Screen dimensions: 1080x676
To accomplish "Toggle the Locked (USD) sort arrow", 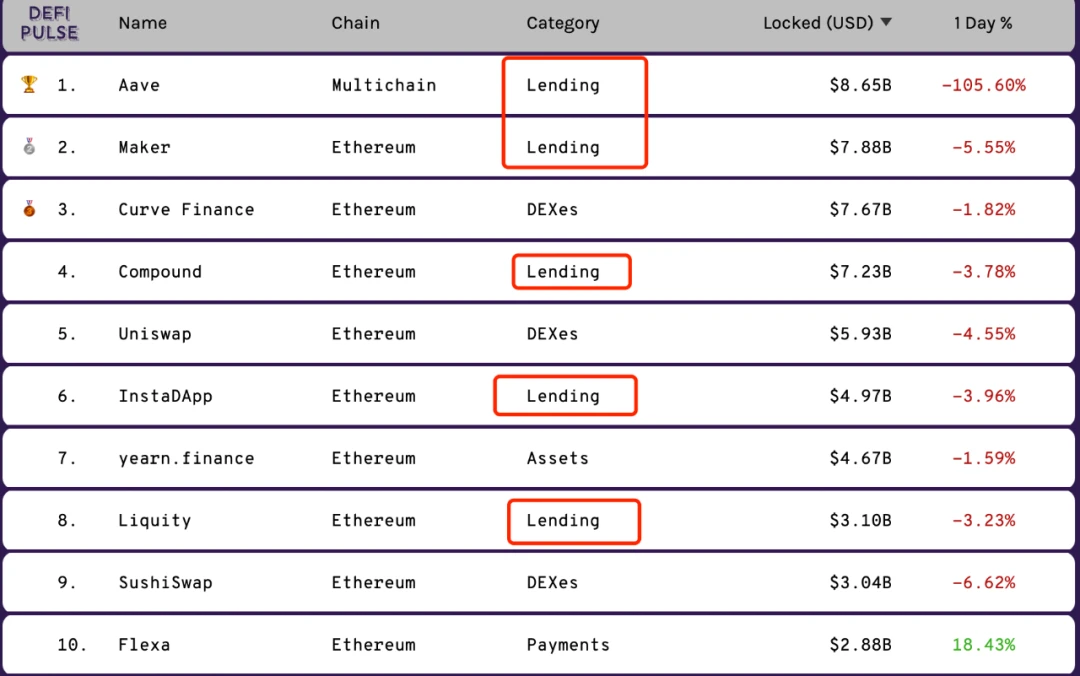I will [x=886, y=22].
